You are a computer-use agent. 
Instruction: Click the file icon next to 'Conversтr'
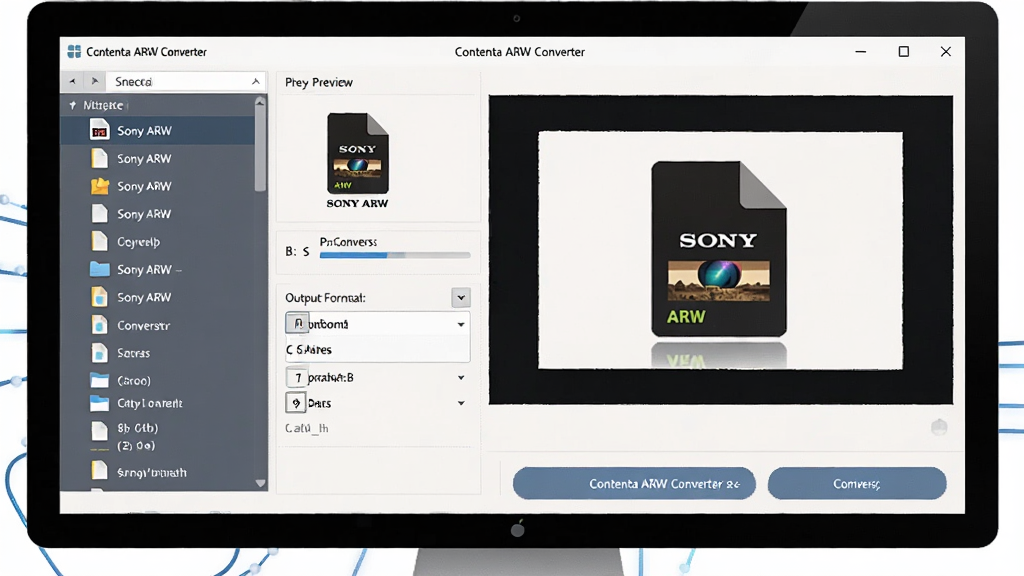point(99,325)
